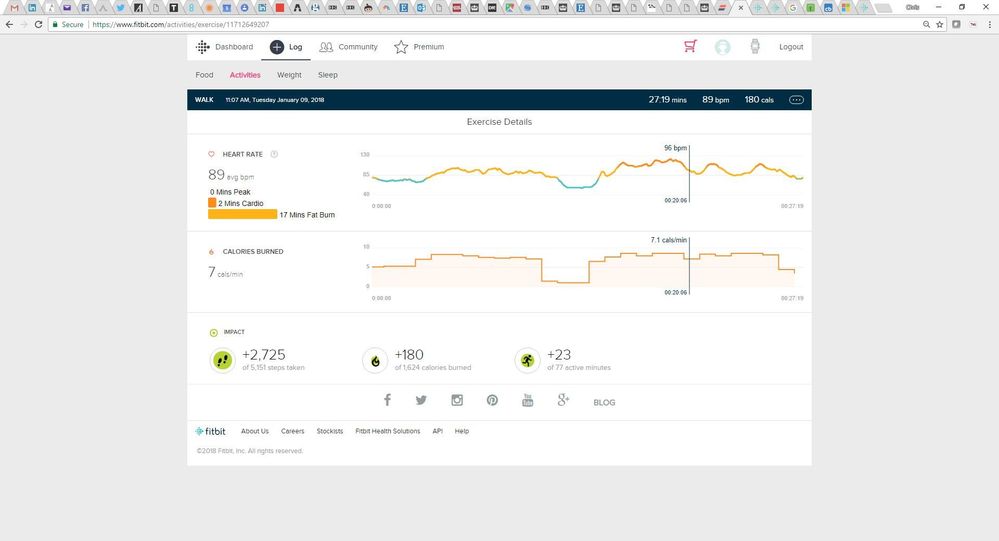Bookmark this page with the star
This screenshot has width=999, height=541.
tap(940, 24)
